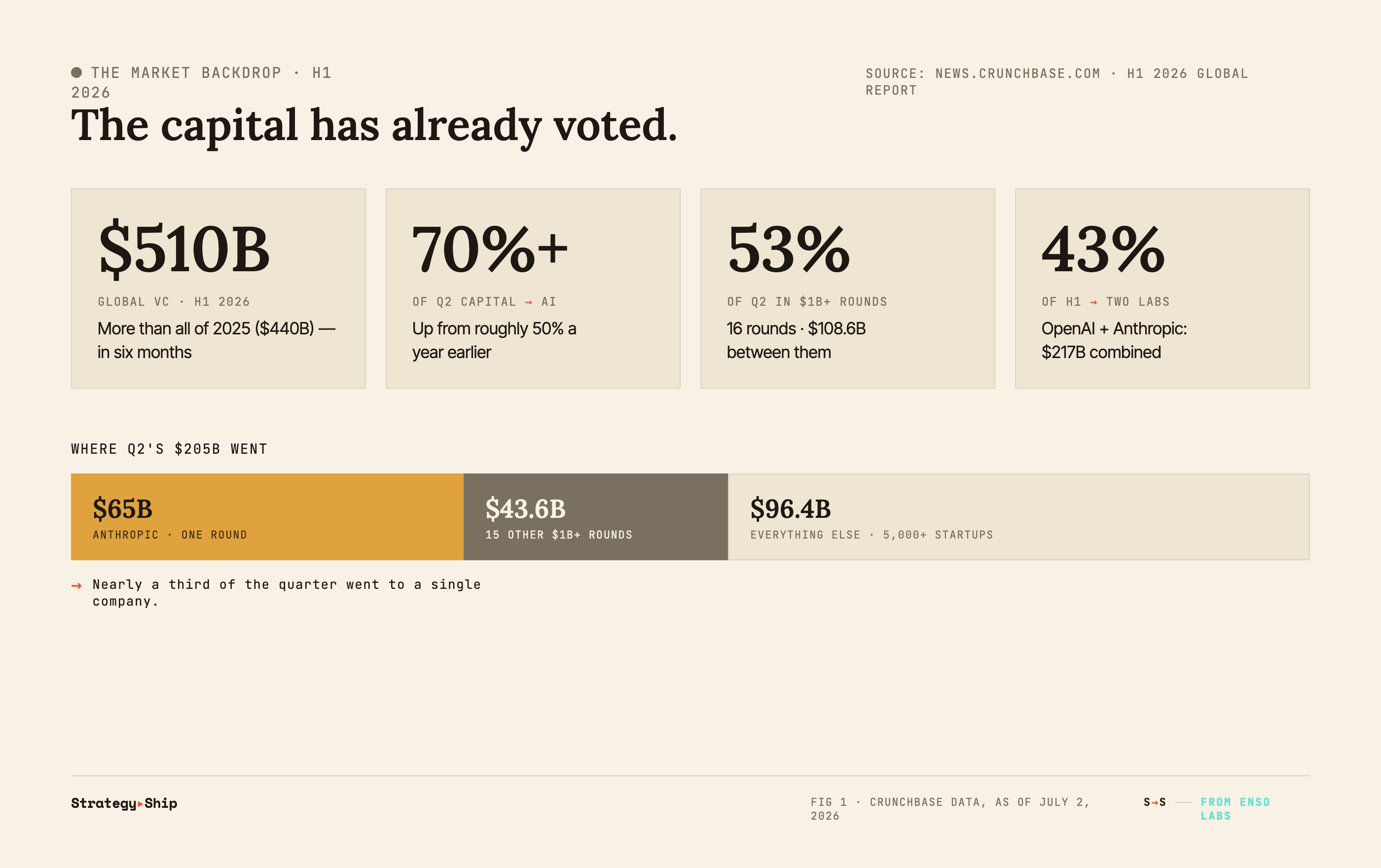Click the StrategyShip logo in footer
Image resolution: width=1381 pixels, height=868 pixels.
click(124, 803)
